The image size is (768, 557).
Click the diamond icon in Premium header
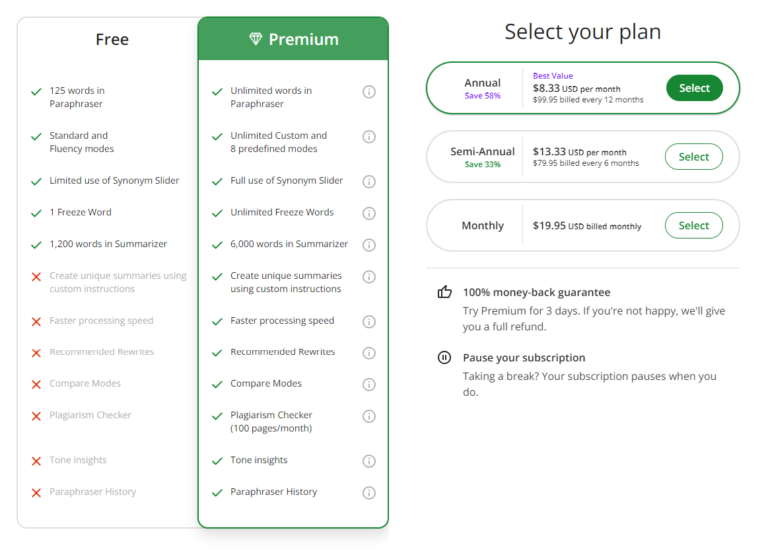(x=255, y=39)
